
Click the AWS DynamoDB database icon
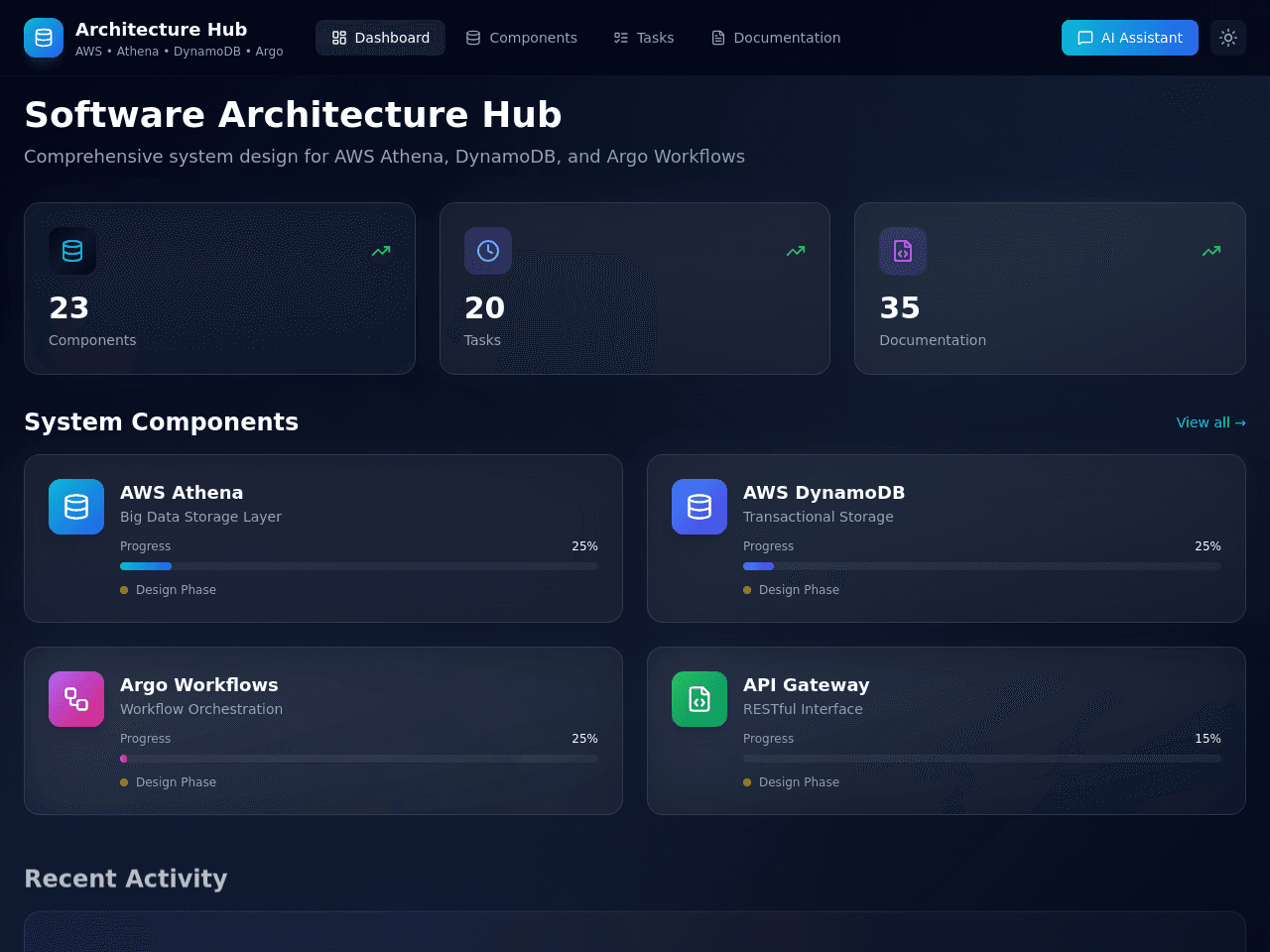699,507
